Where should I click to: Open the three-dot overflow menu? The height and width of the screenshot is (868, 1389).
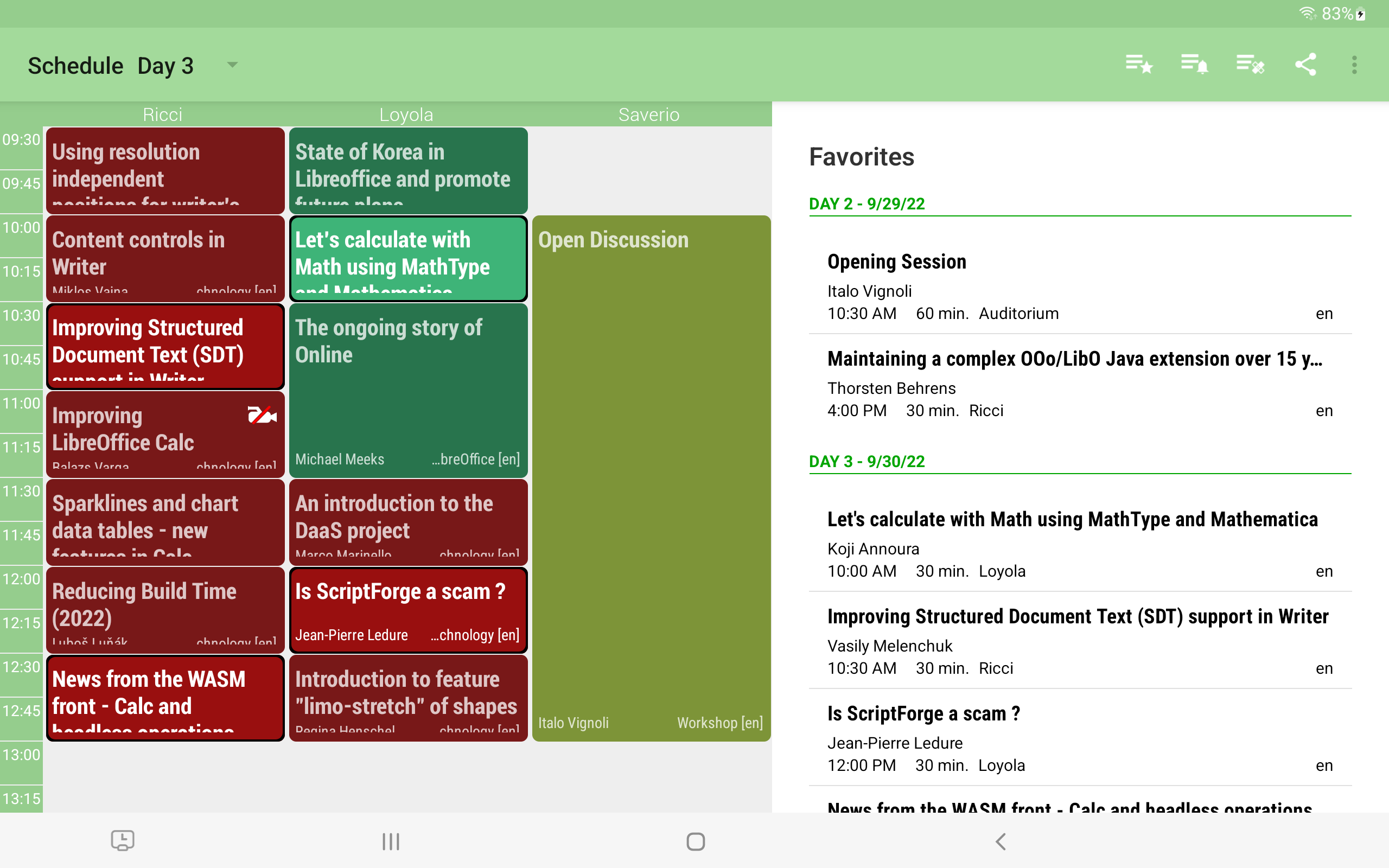1355,65
